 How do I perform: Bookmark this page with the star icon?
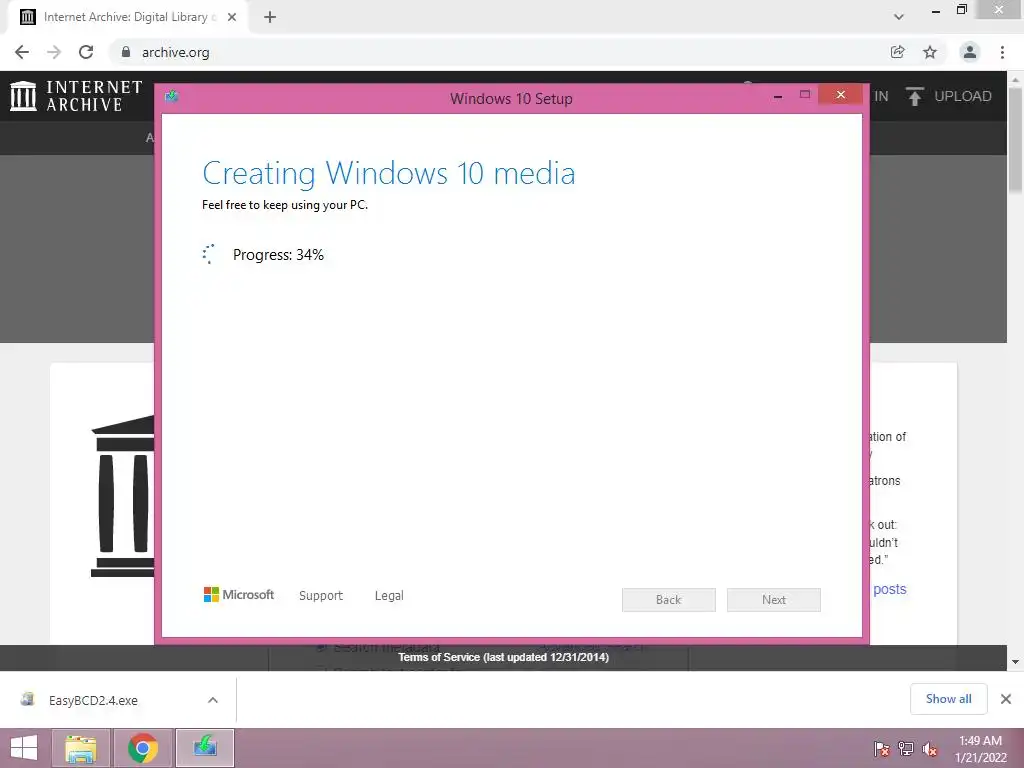pos(930,52)
